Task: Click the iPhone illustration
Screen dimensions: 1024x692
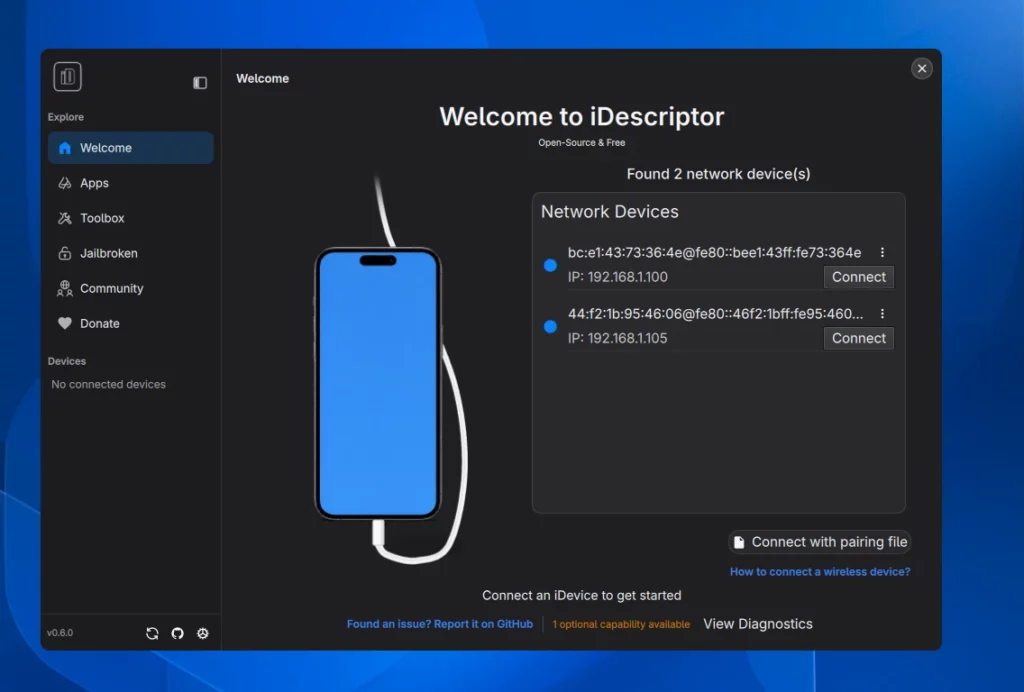Action: (377, 384)
